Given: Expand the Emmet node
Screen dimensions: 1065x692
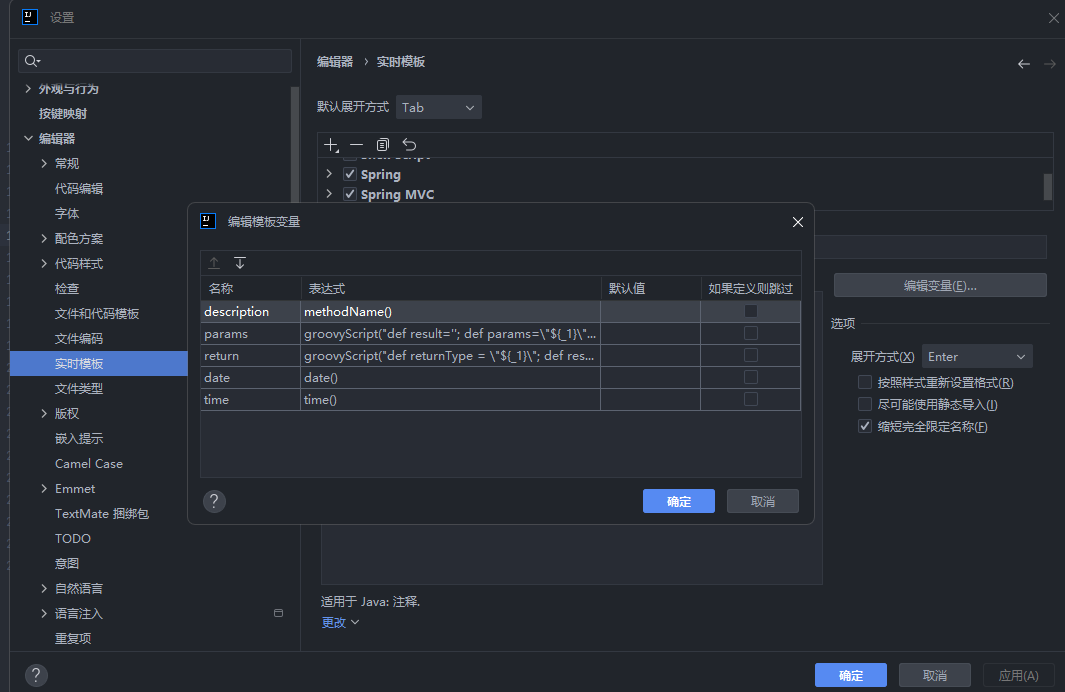Looking at the screenshot, I should 44,488.
